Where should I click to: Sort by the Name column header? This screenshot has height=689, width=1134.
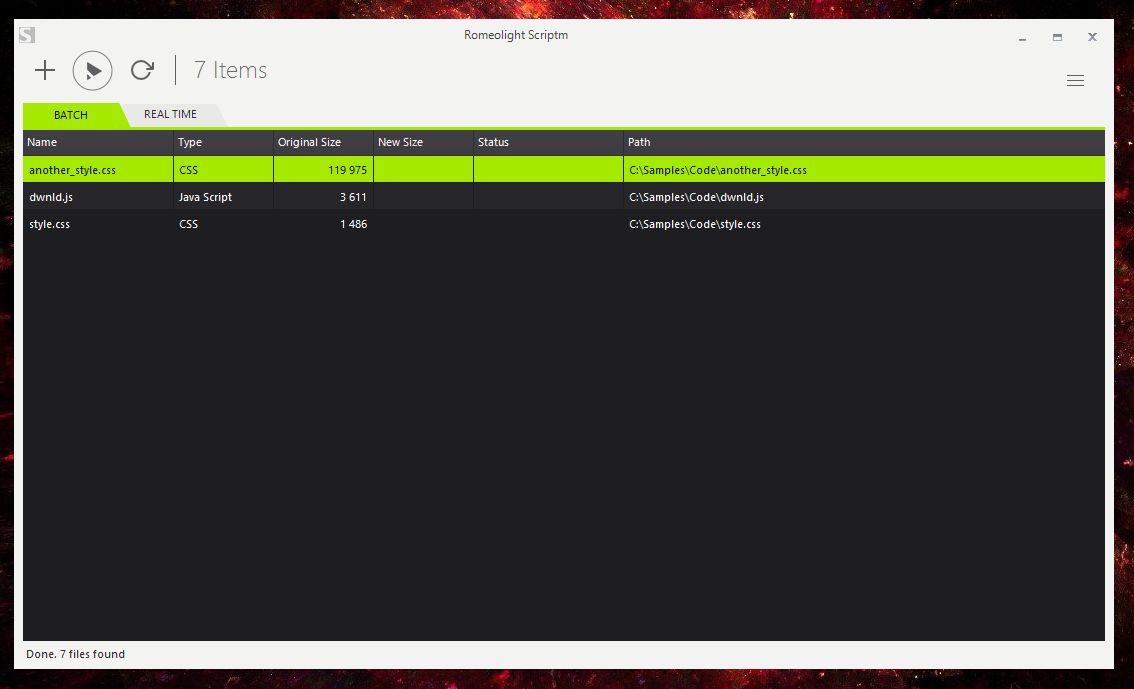point(98,142)
